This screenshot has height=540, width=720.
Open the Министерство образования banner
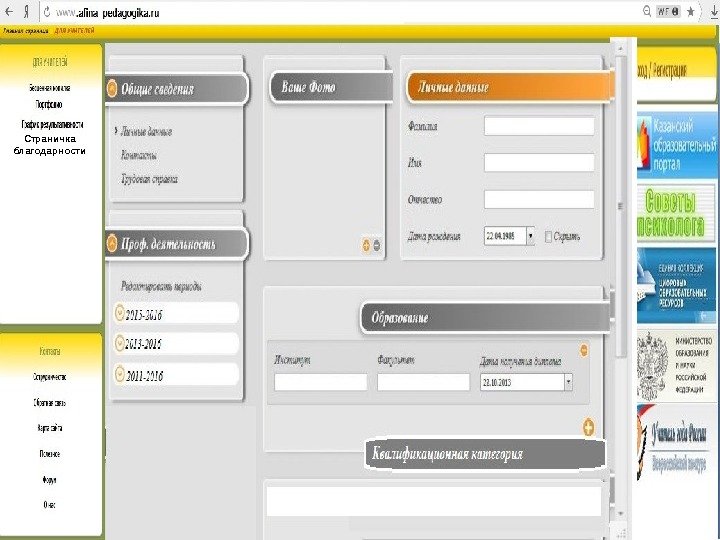pyautogui.click(x=676, y=366)
